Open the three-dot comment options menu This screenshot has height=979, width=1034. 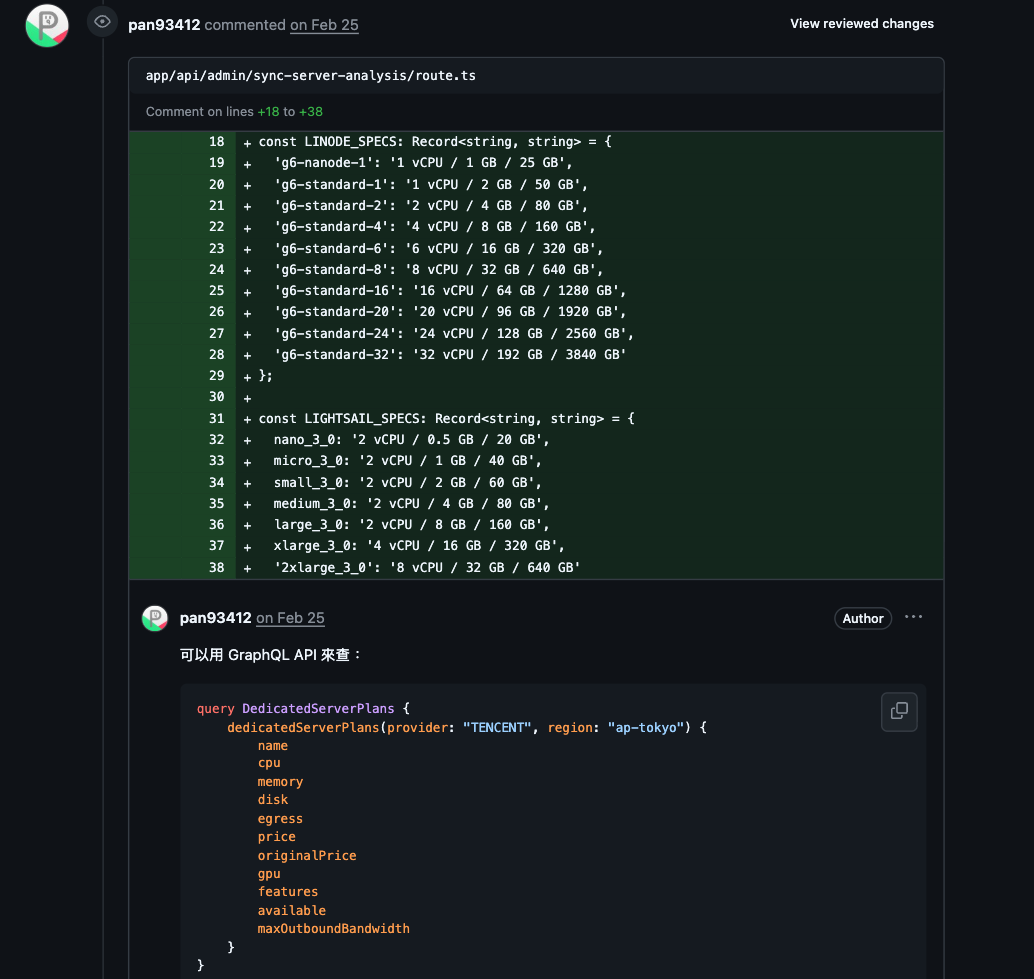[x=913, y=617]
